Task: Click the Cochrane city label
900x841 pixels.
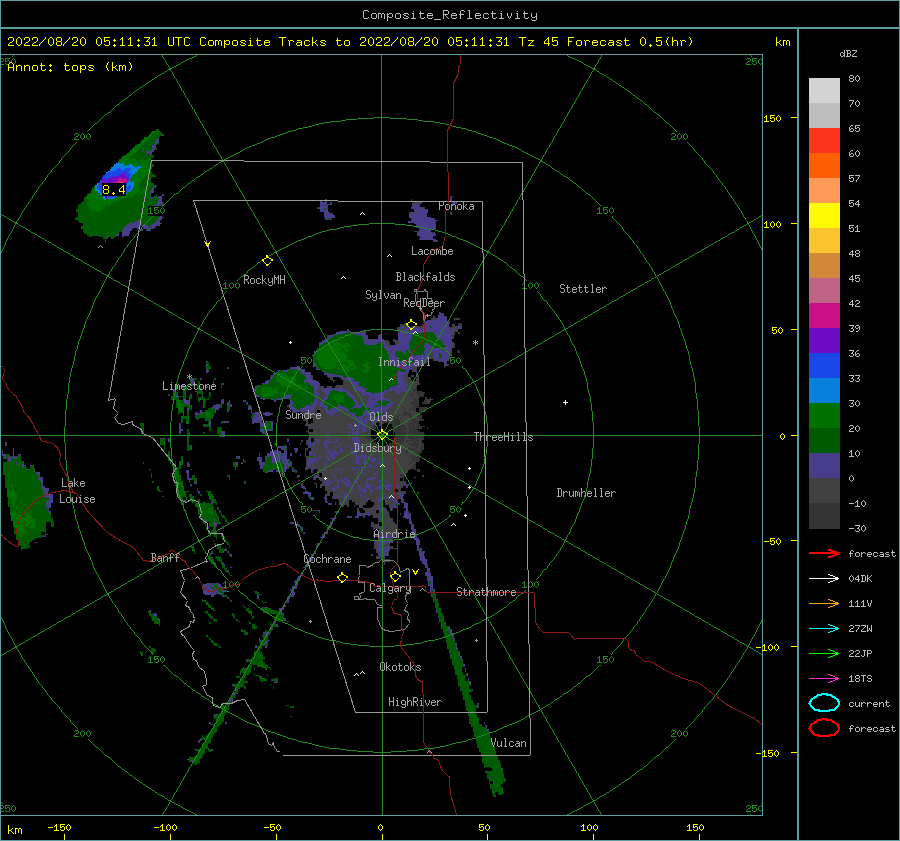Action: tap(327, 559)
